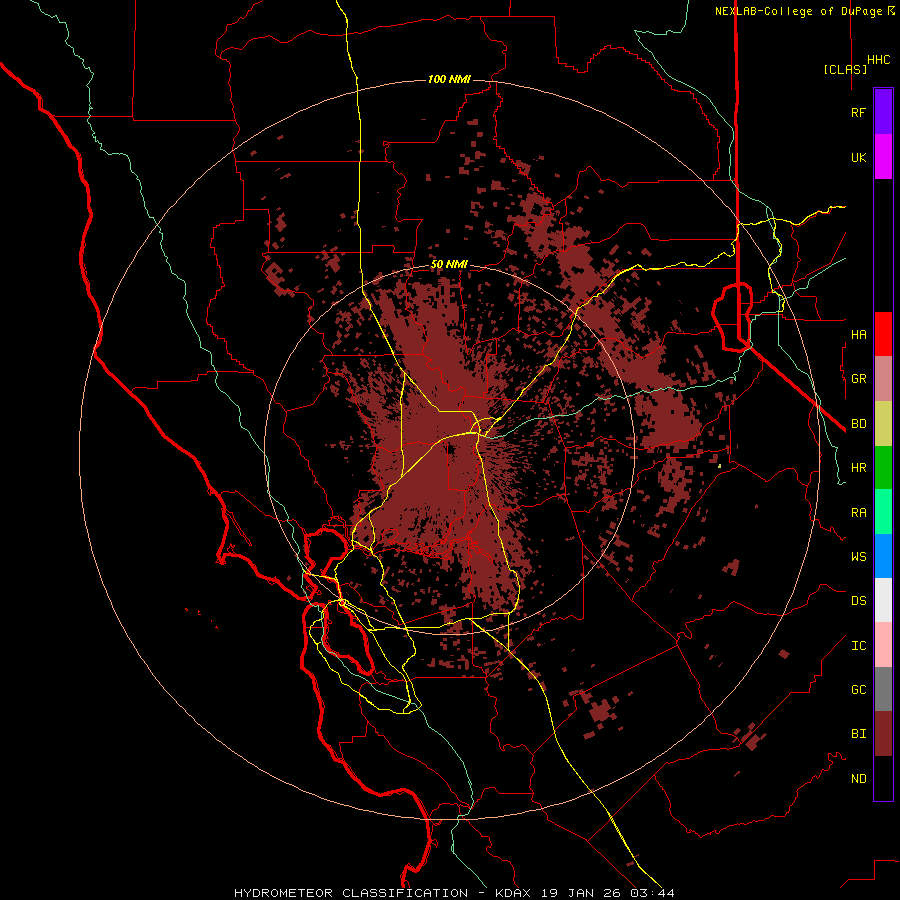Click the [CLAS] units label
The width and height of the screenshot is (900, 900).
tap(845, 69)
